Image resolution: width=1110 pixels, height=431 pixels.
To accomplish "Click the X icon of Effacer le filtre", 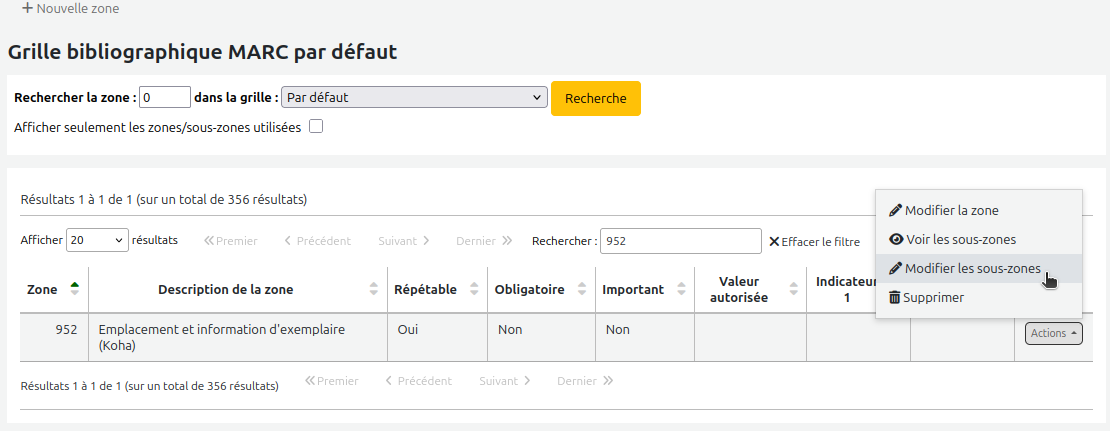I will coord(774,241).
